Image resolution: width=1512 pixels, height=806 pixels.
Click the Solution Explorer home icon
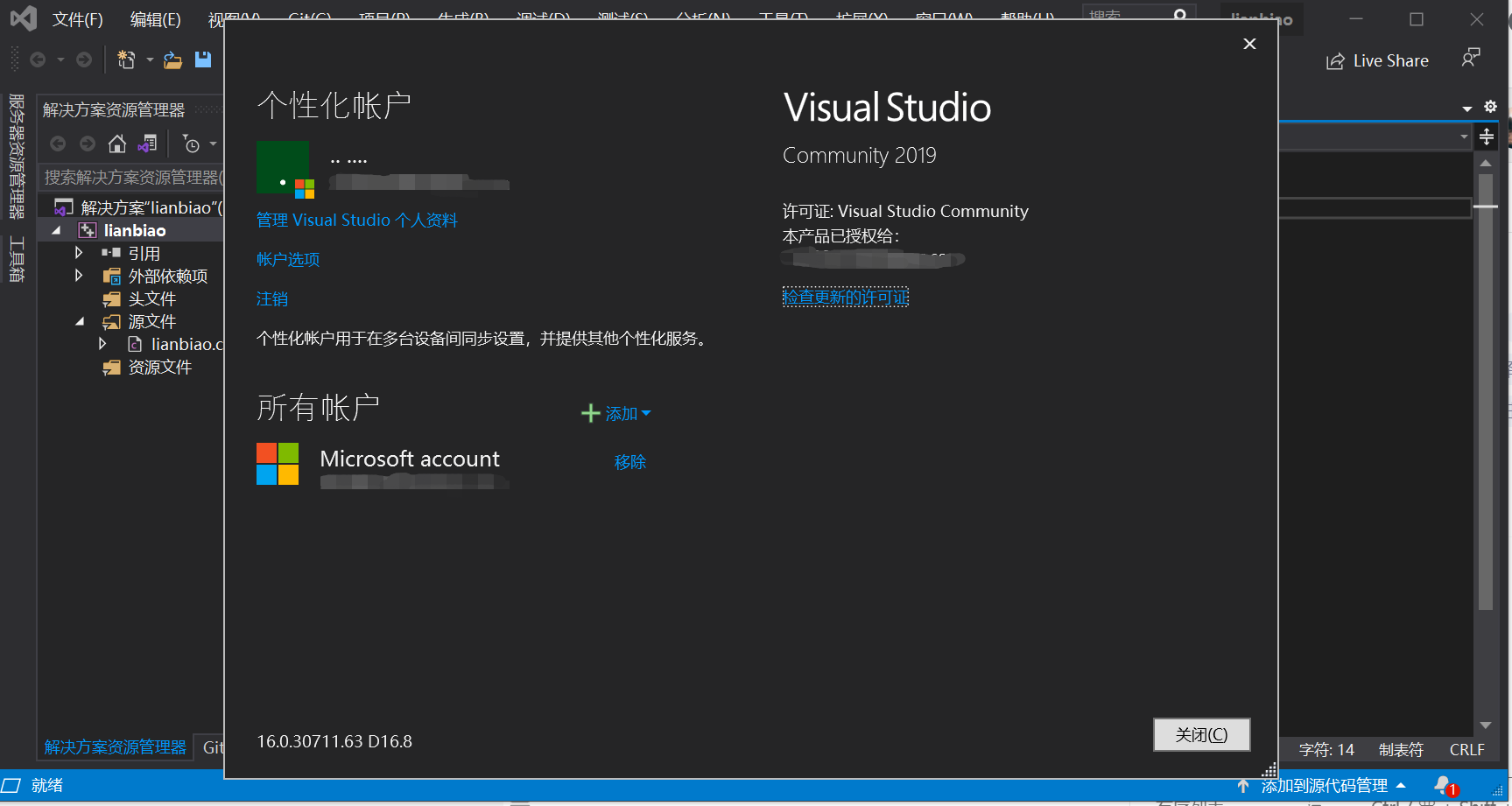tap(117, 144)
